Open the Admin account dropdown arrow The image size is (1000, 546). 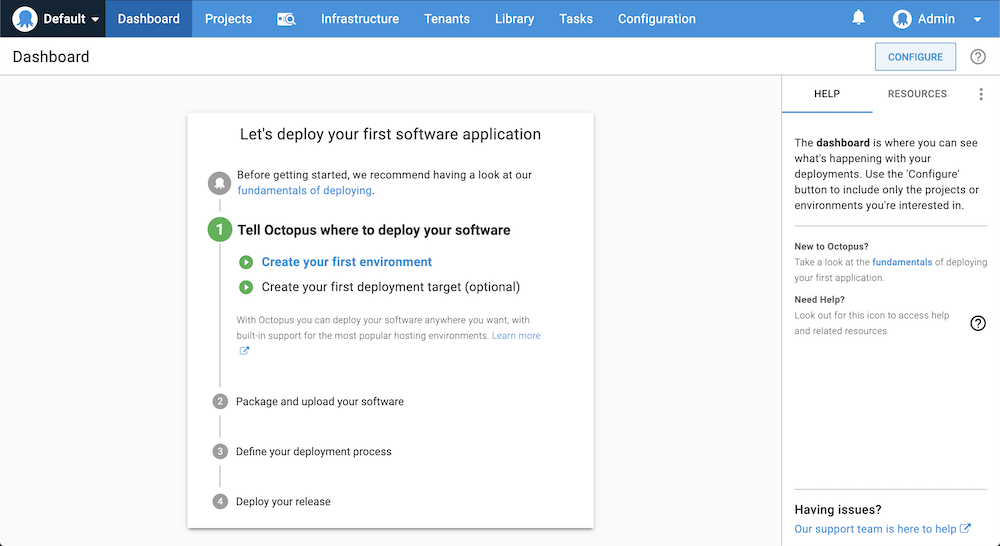coord(977,19)
